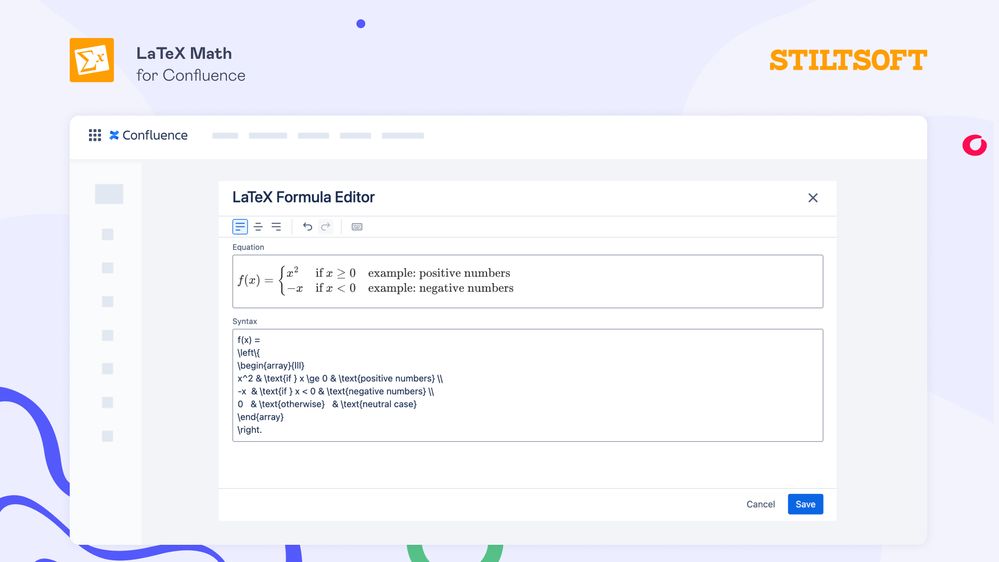Click the "LaTeX Math for Confluence" title text

pyautogui.click(x=190, y=63)
